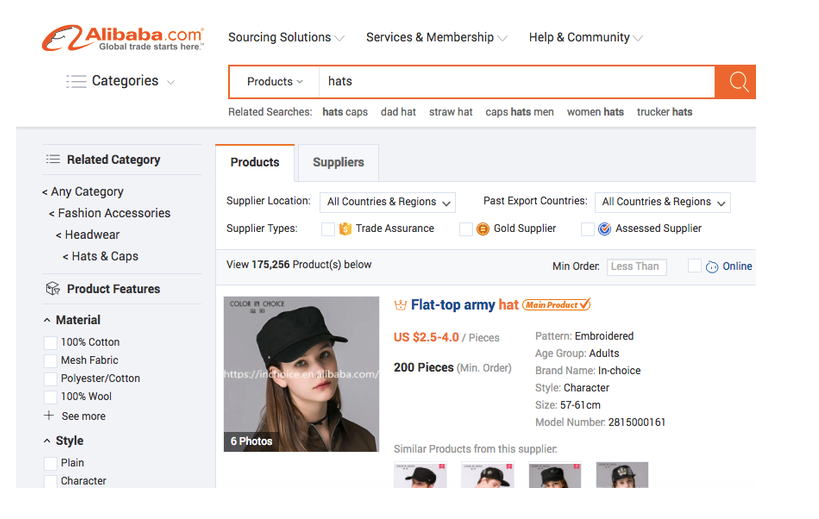Check the Mesh Fabric material filter
819x519 pixels.
click(51, 361)
